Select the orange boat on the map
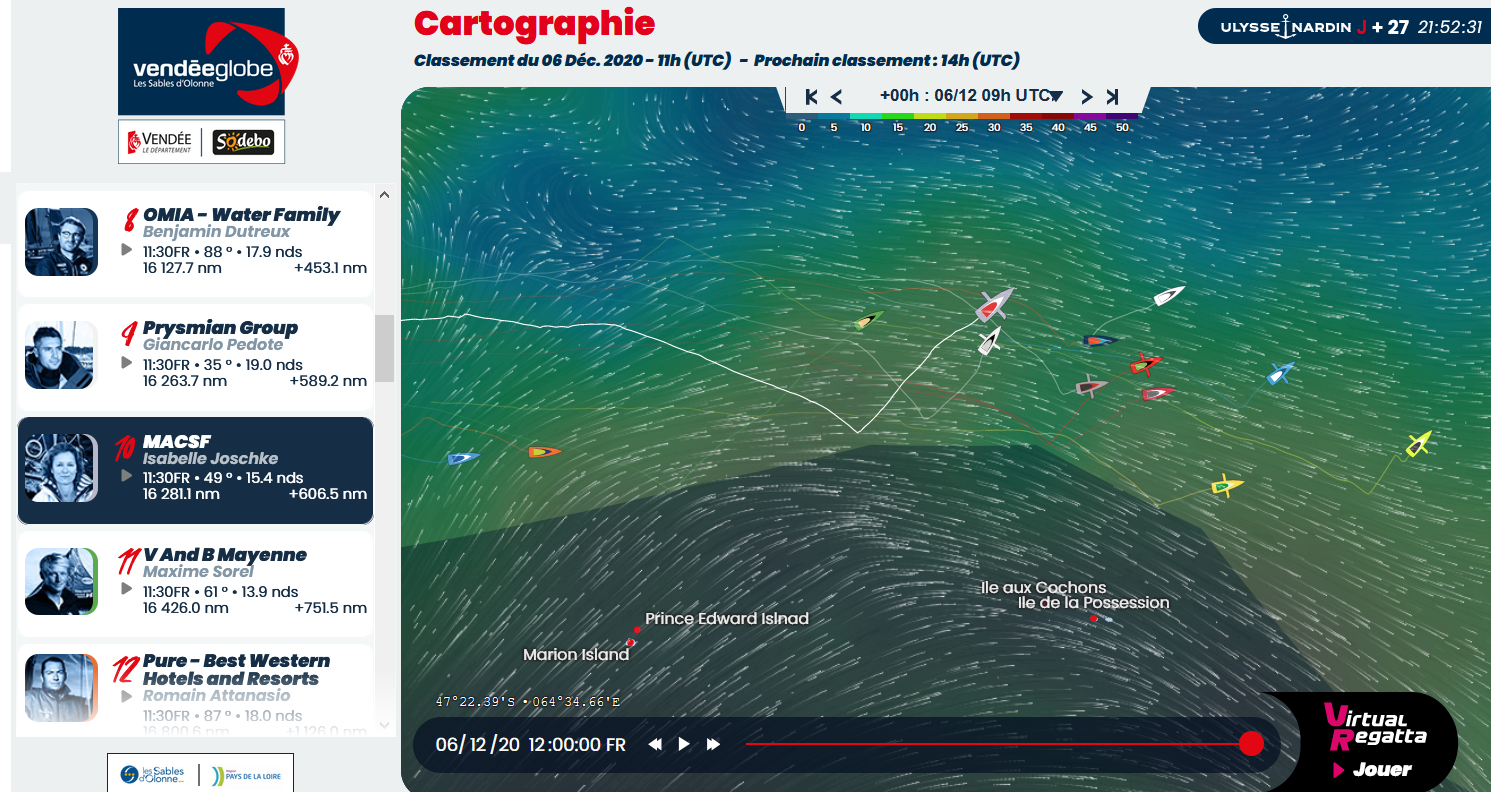 pyautogui.click(x=545, y=452)
